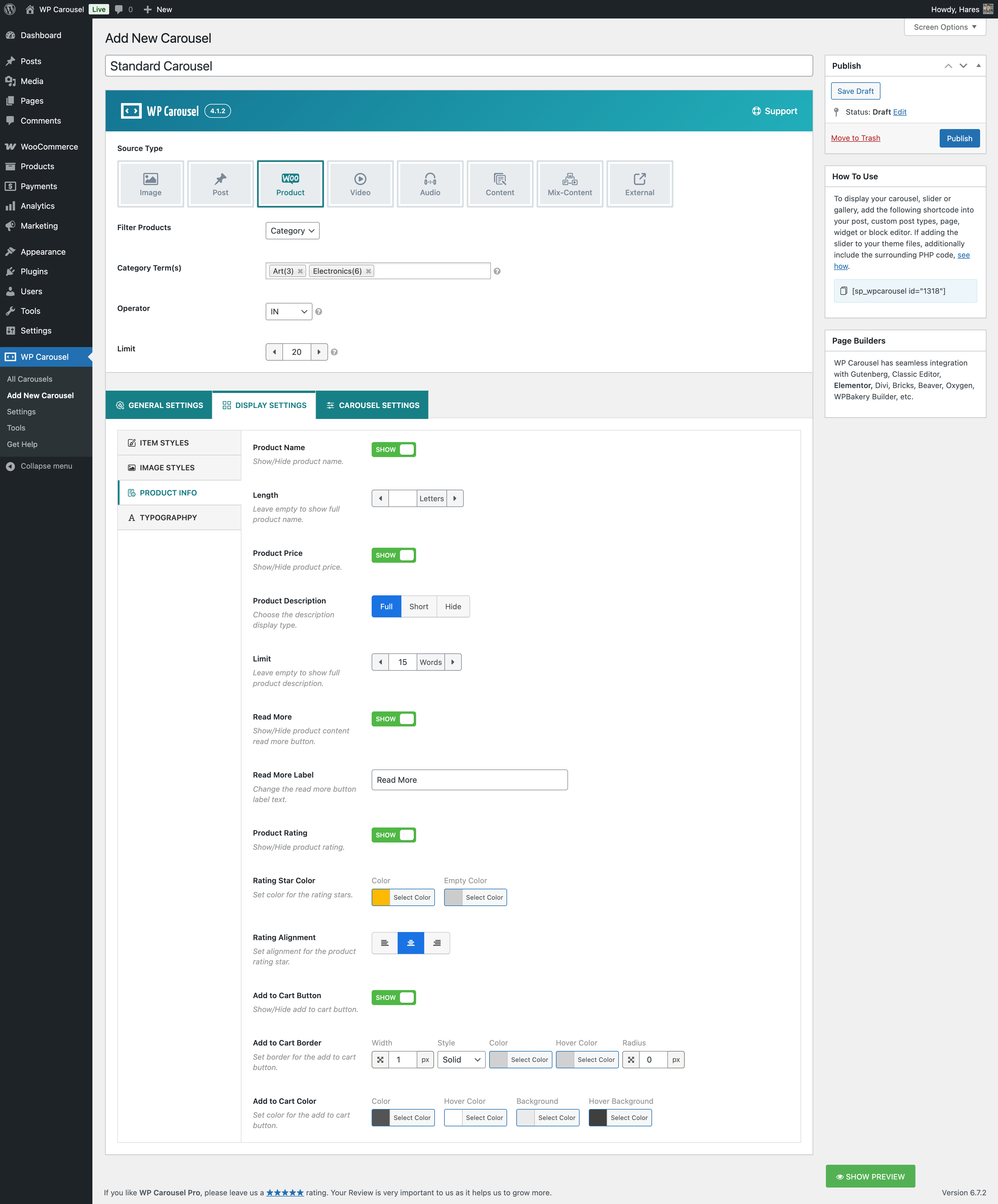Screen dimensions: 998x1204
Task: Set Product Description to Hide
Action: coord(453,607)
